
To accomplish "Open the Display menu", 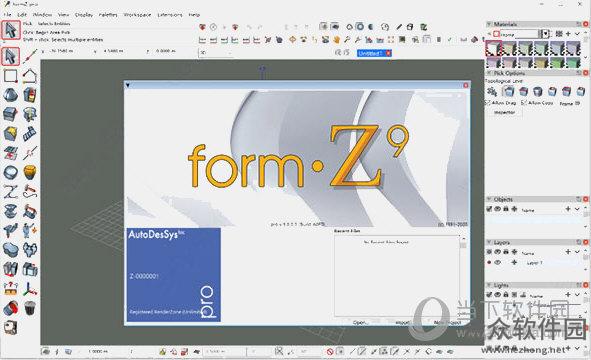I will coord(84,15).
